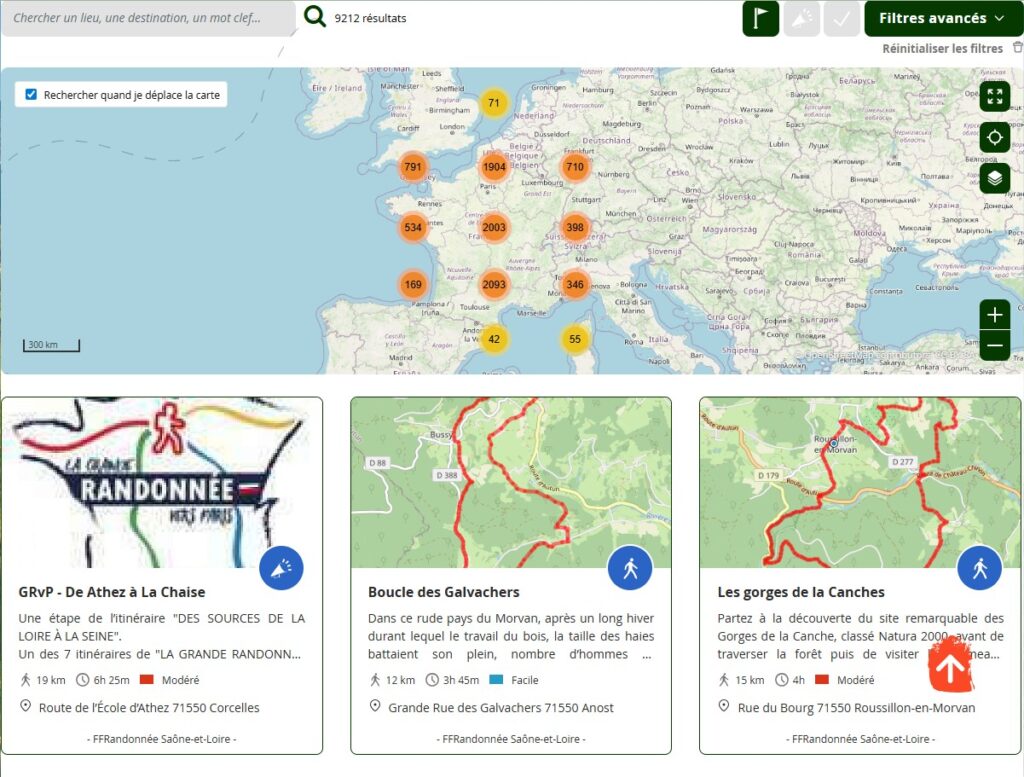Open the 2003 cluster marker in central France
The height and width of the screenshot is (777, 1024).
pos(494,227)
